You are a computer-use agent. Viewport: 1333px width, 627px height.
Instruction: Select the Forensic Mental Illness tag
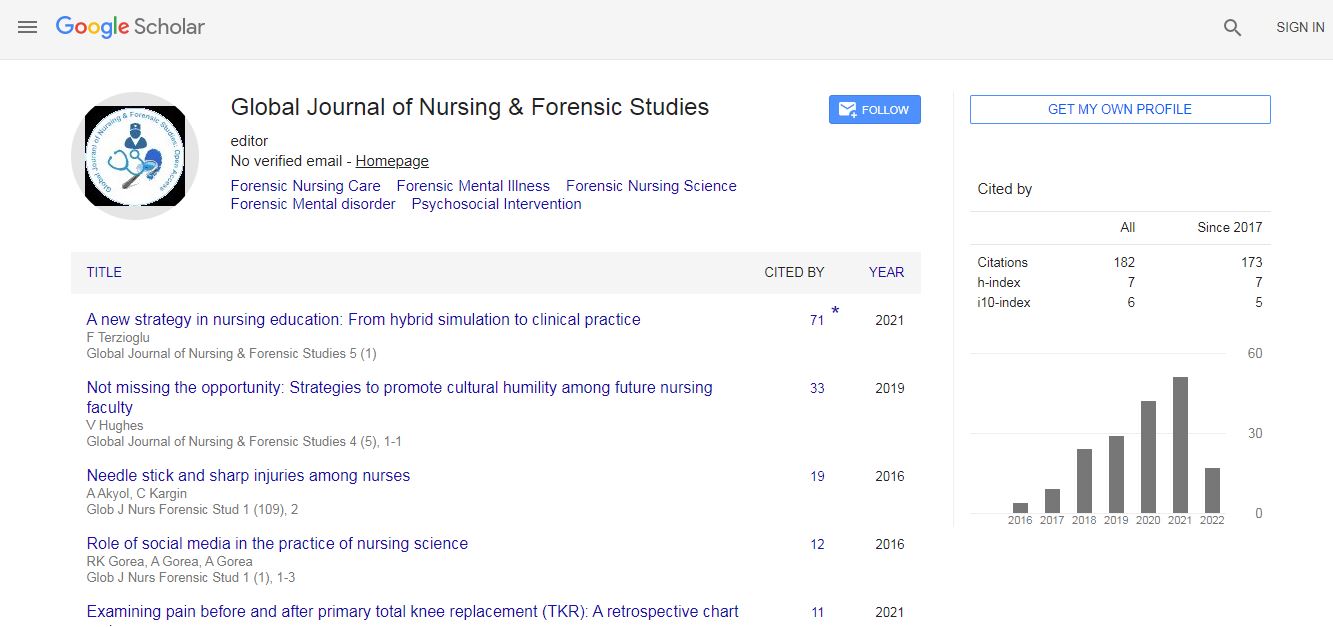click(473, 186)
